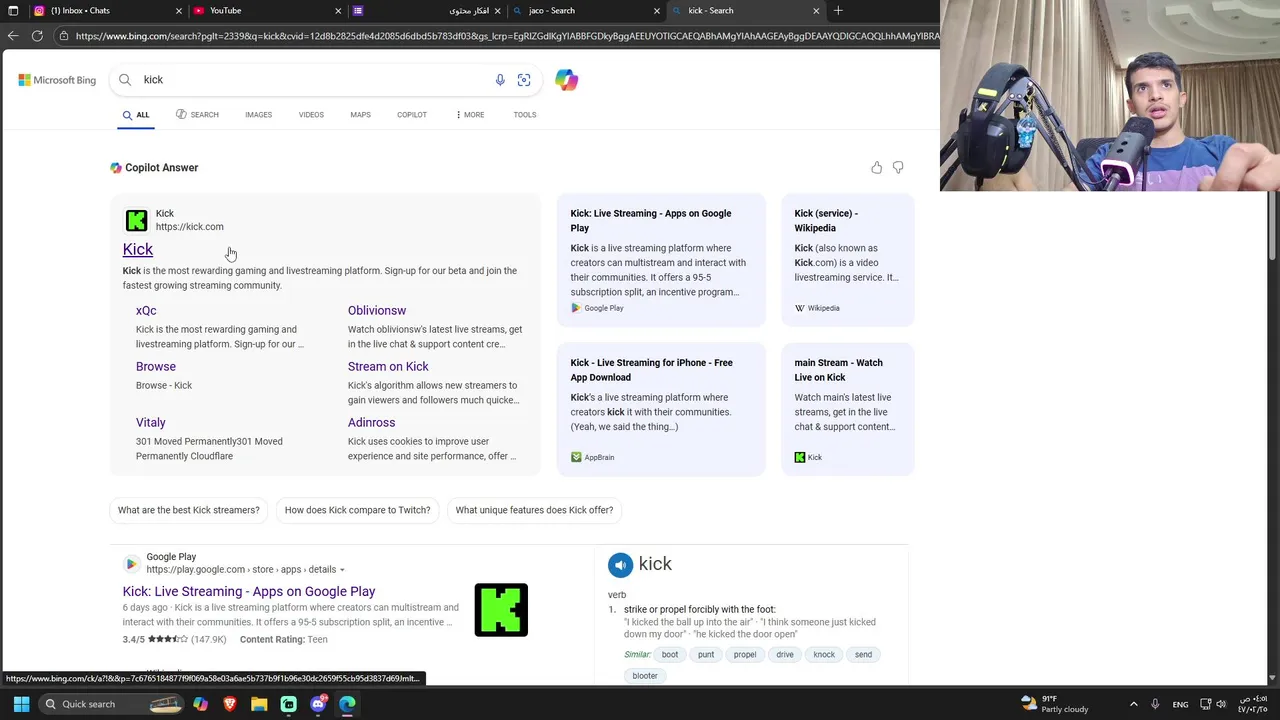This screenshot has width=1280, height=720.
Task: Open Stream on Kick sublink
Action: [388, 367]
